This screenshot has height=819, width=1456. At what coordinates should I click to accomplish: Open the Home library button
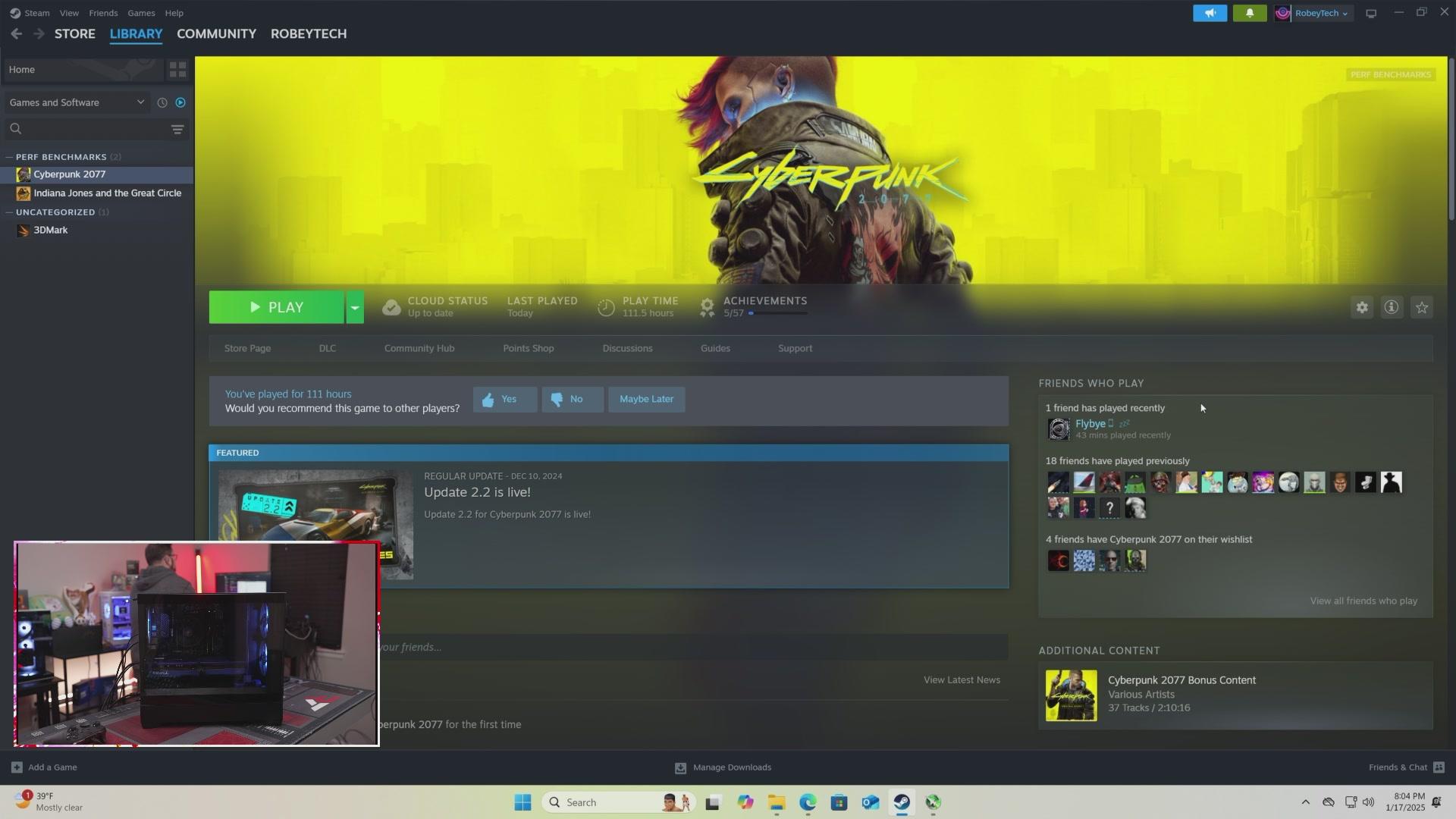(82, 69)
